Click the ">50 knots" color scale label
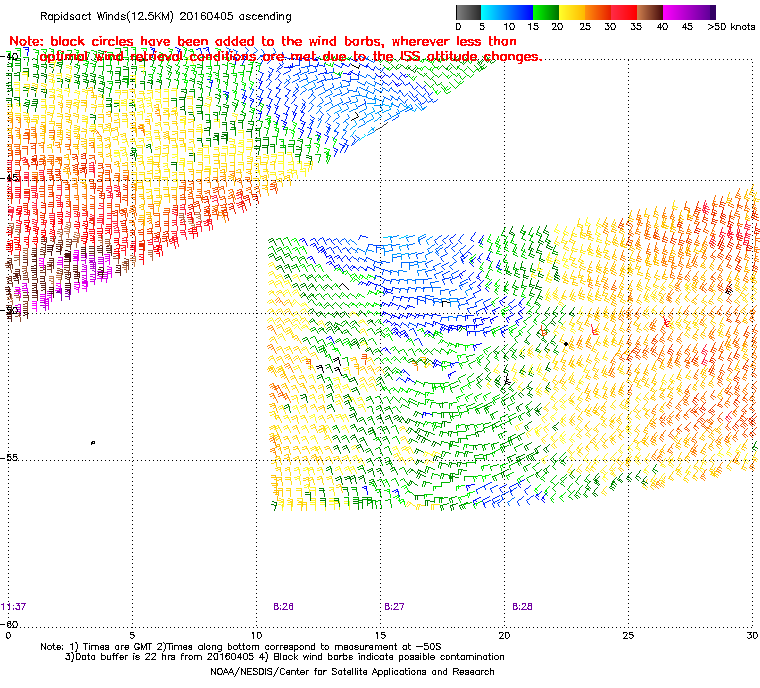 pyautogui.click(x=731, y=27)
